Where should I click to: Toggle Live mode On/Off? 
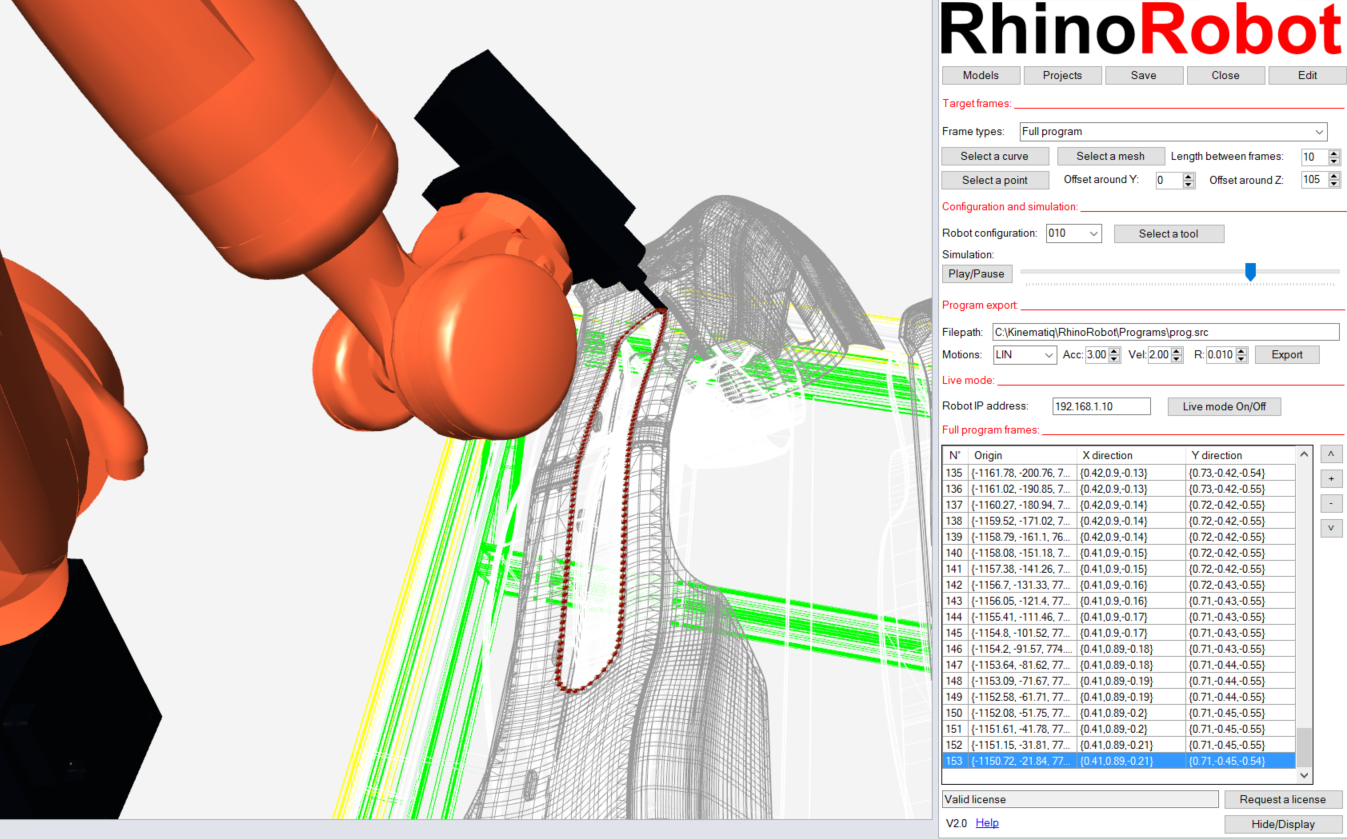[1224, 407]
